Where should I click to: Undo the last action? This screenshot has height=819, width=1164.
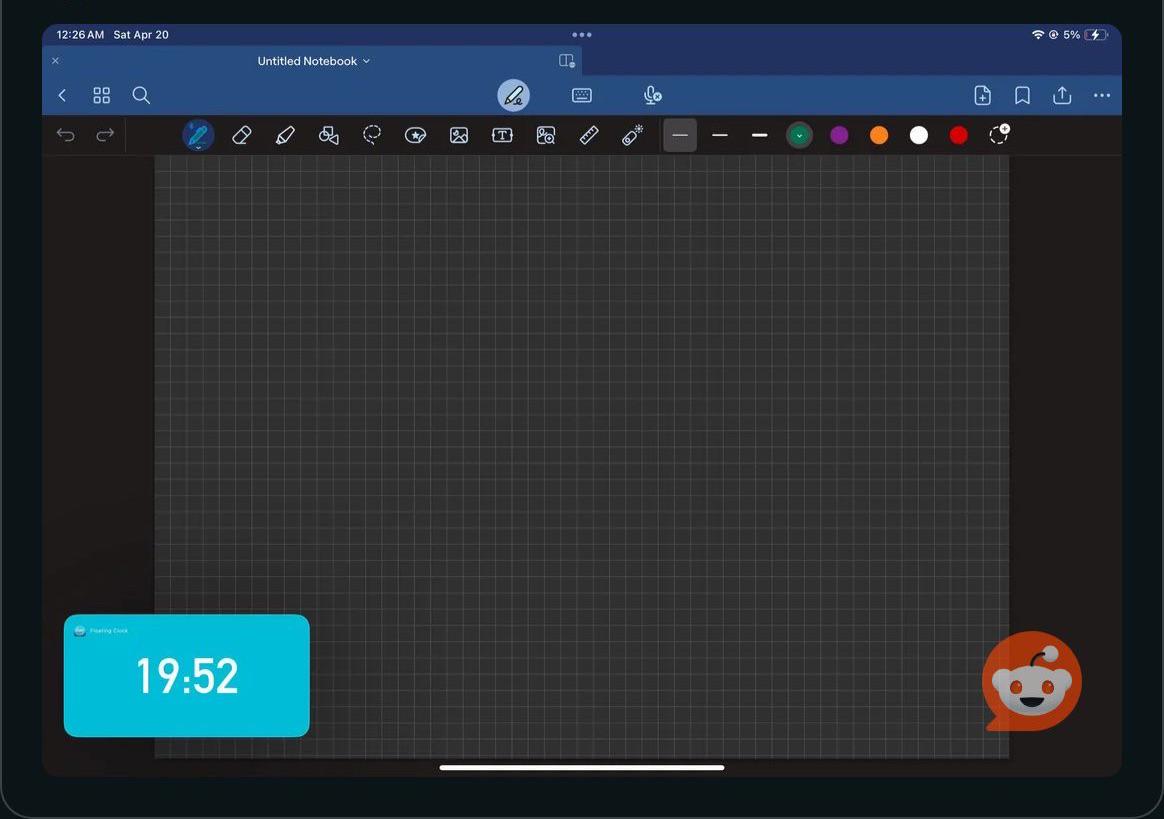[65, 134]
